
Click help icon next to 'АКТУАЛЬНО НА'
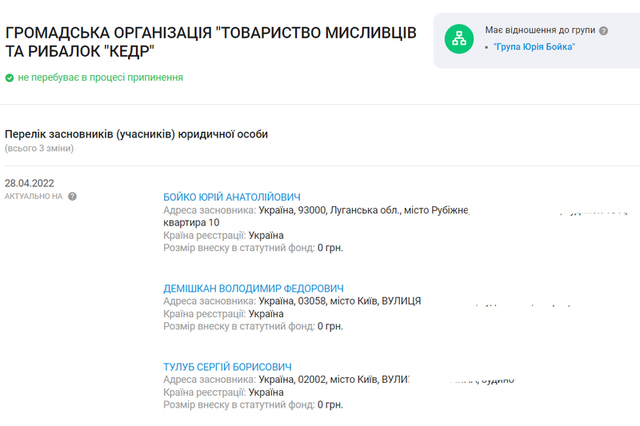tap(72, 197)
